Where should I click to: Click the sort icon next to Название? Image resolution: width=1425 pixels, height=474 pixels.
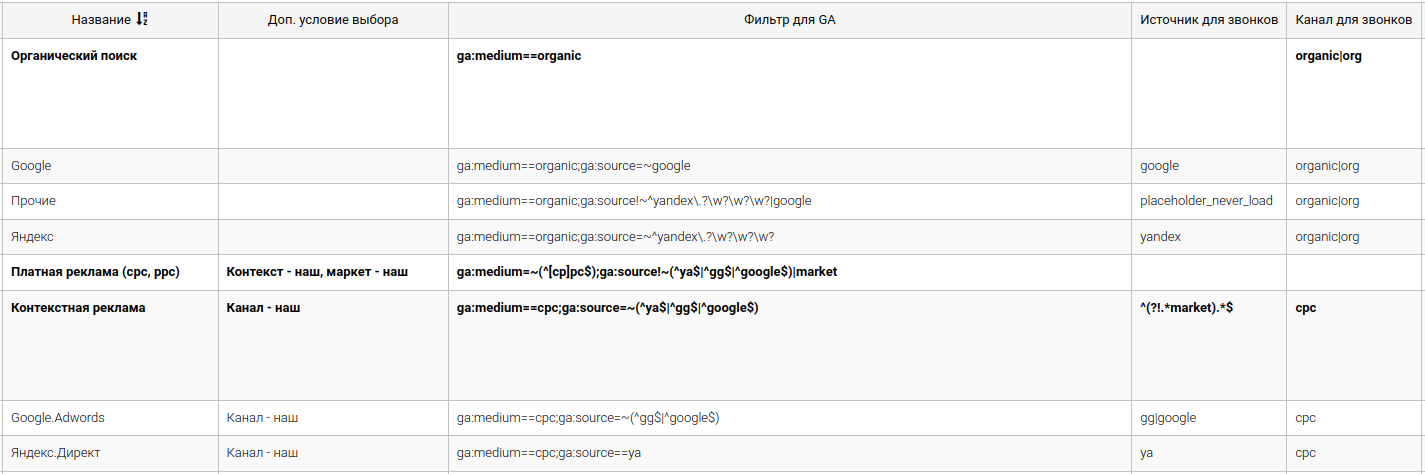click(141, 20)
